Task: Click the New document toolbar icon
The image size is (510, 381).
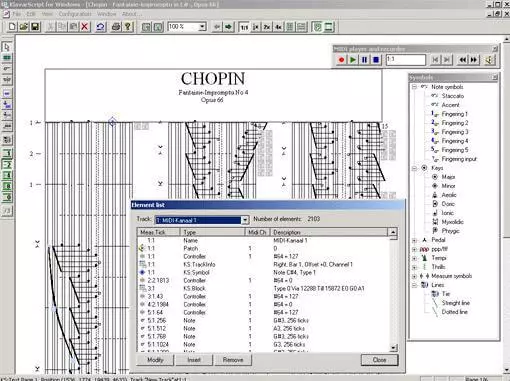Action: point(12,27)
